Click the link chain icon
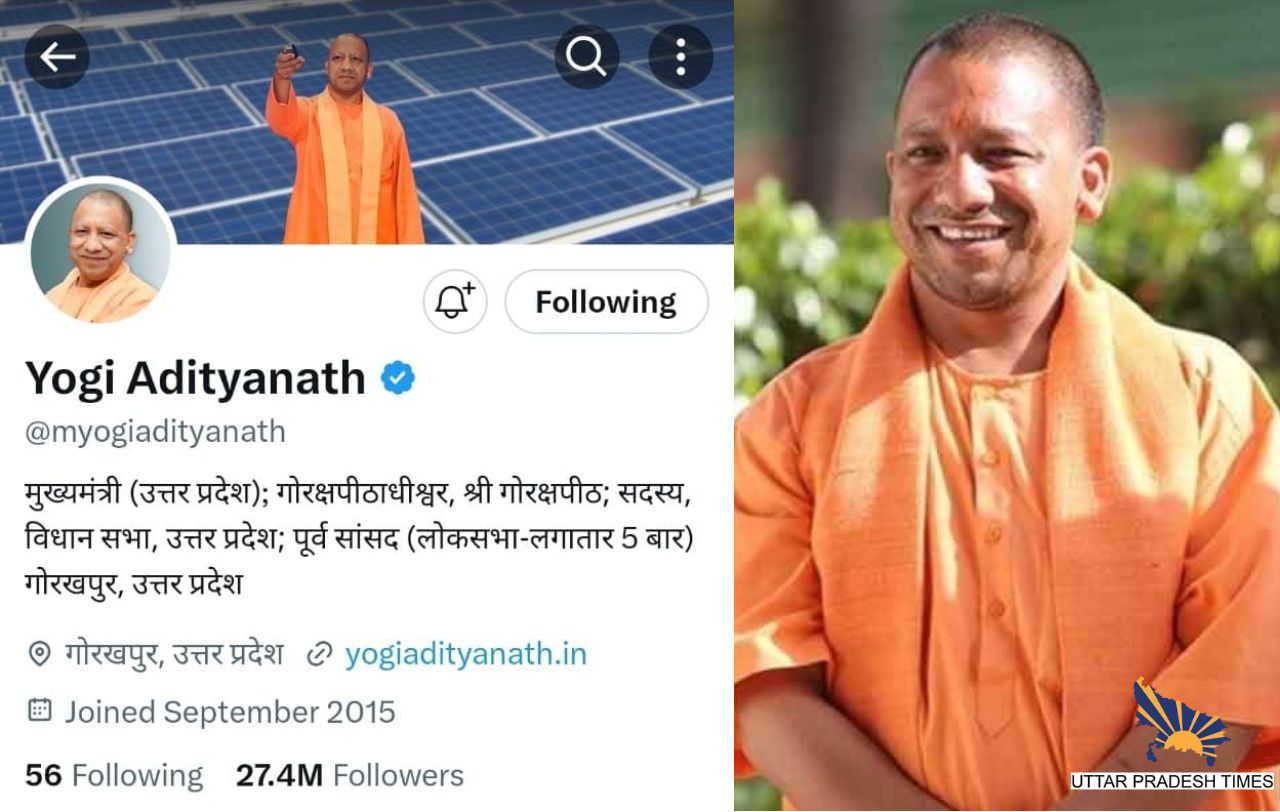The width and height of the screenshot is (1280, 812). [319, 655]
